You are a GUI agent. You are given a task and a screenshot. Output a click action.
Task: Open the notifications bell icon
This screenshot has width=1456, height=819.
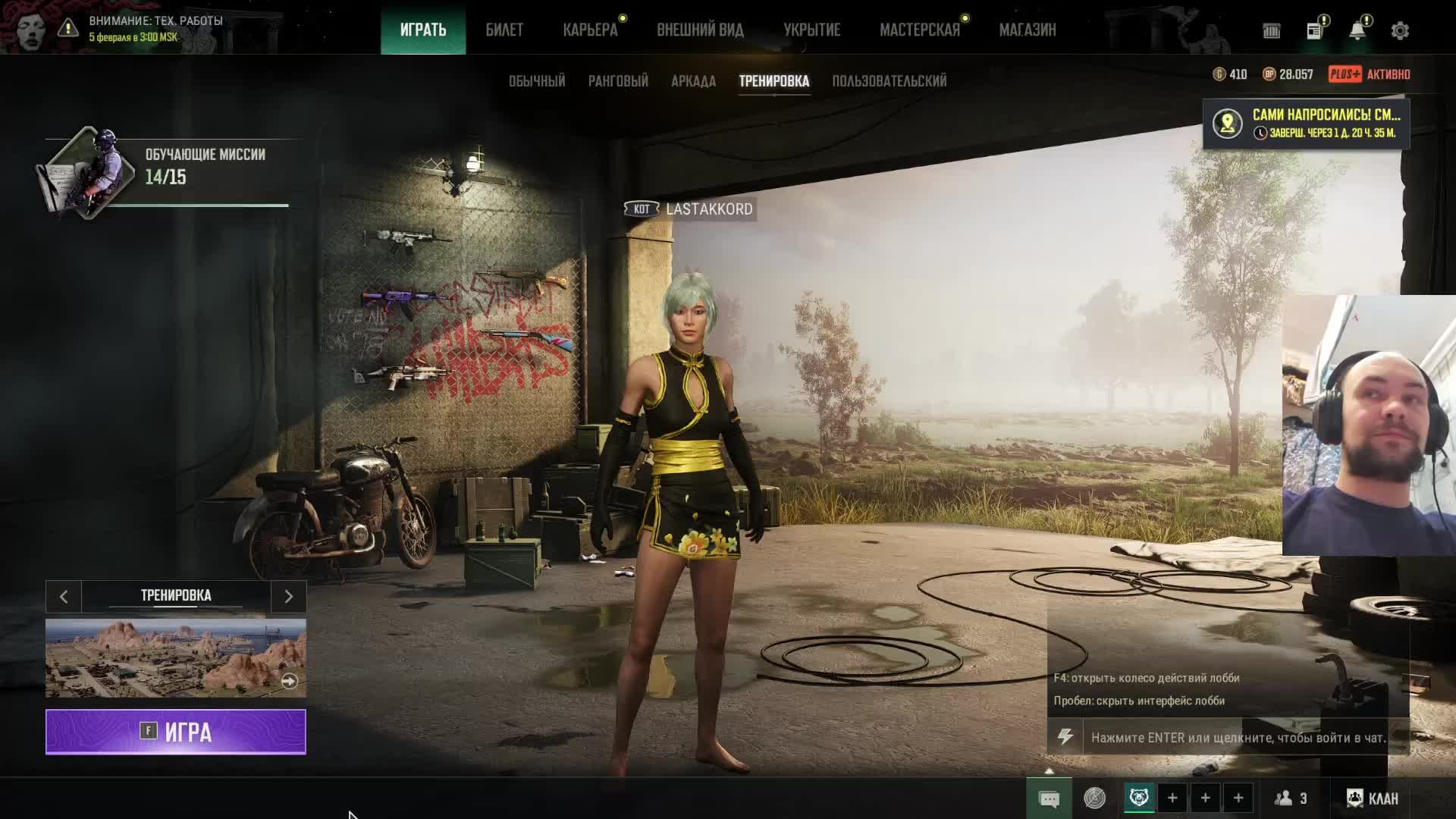pyautogui.click(x=1357, y=30)
